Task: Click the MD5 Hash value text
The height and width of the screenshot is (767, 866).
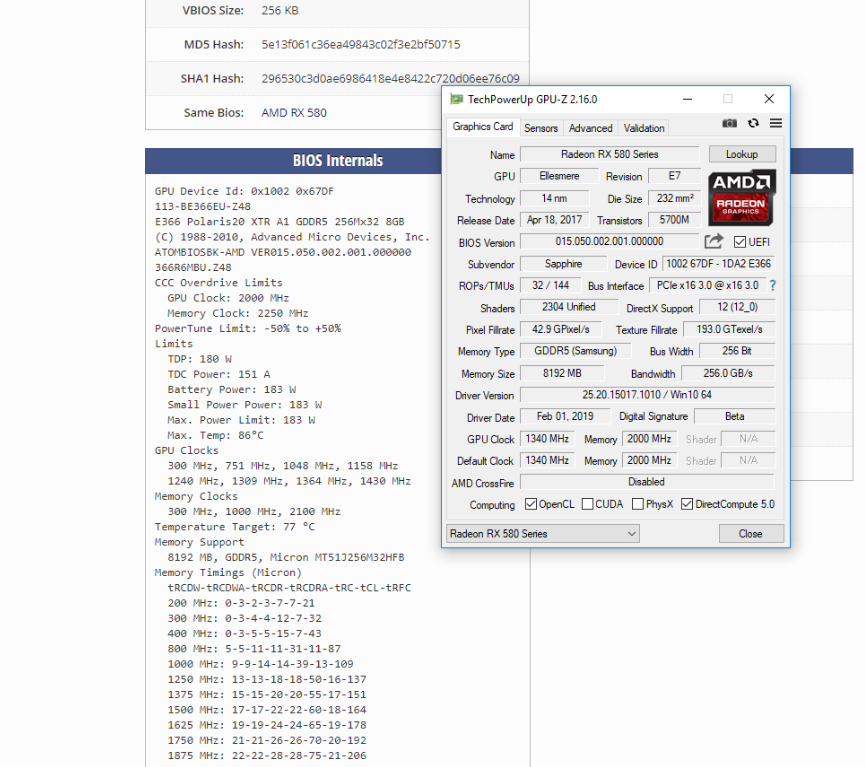Action: tap(361, 44)
